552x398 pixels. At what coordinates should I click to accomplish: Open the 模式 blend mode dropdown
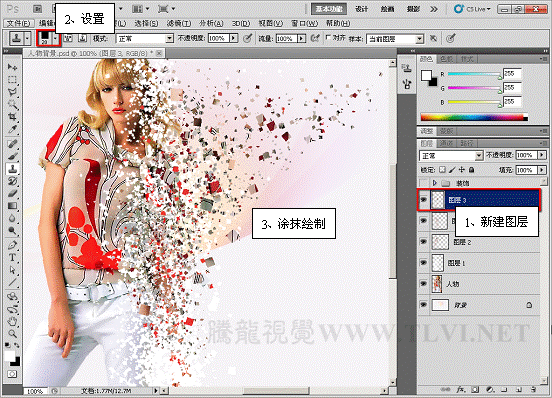(145, 38)
